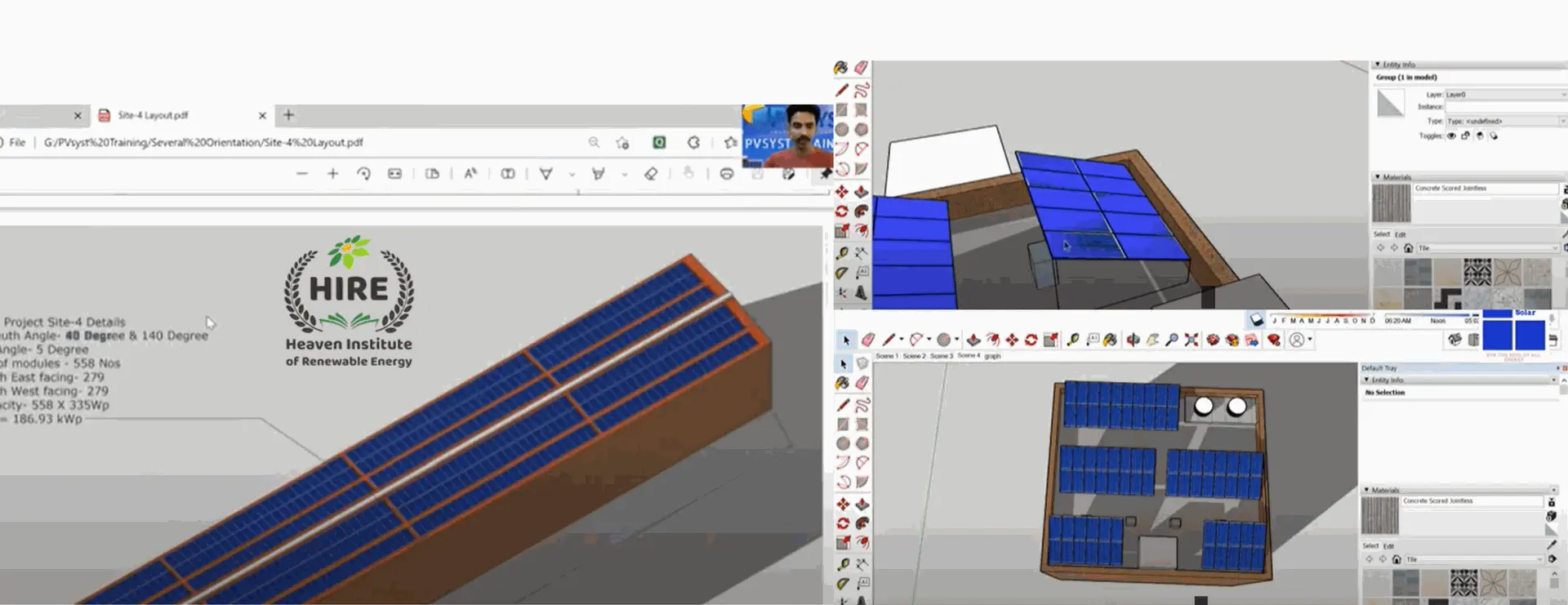Toggle shadows display button in lower SketchUp
The height and width of the screenshot is (605, 1568).
coord(1257,319)
